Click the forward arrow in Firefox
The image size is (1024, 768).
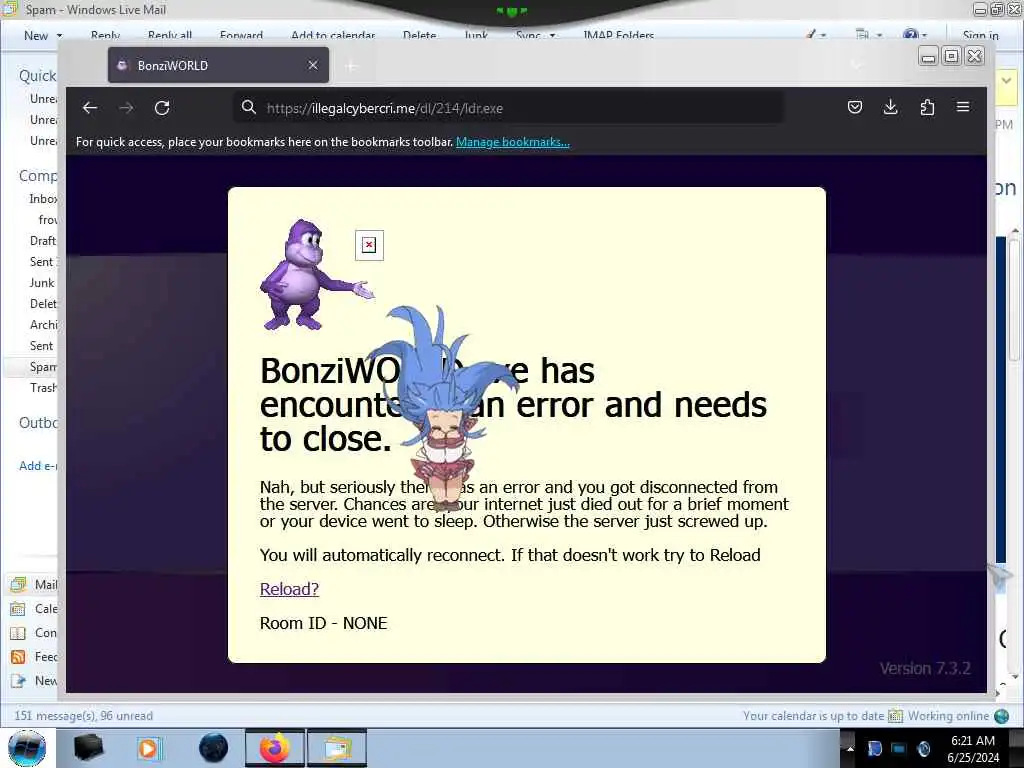126,108
